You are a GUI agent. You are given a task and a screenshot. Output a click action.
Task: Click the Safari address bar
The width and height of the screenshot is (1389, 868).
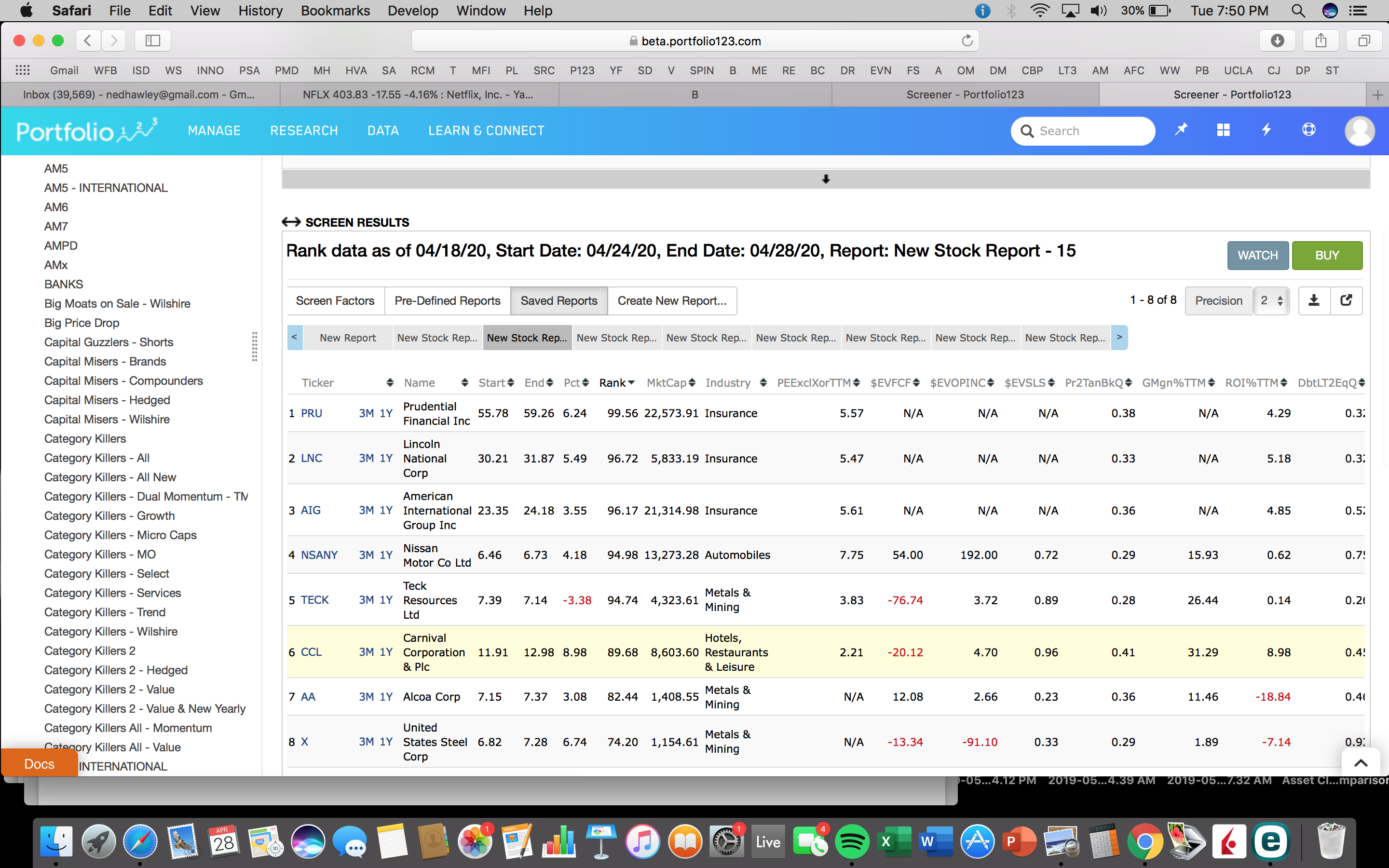(x=694, y=41)
